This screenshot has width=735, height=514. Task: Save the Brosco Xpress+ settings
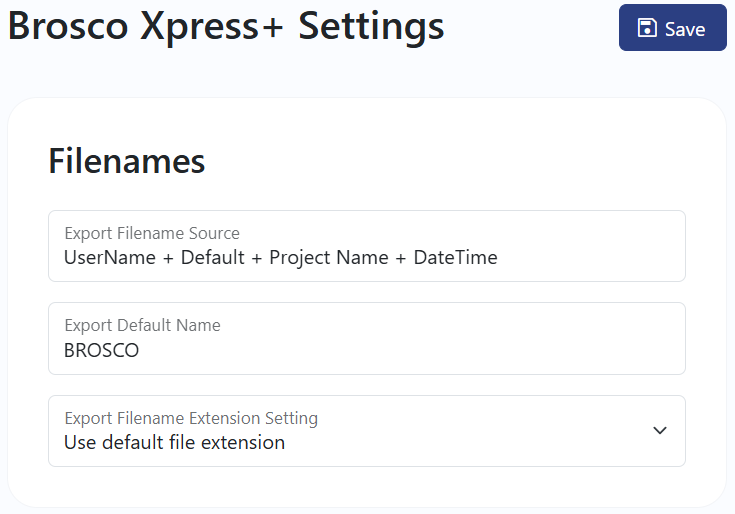673,28
